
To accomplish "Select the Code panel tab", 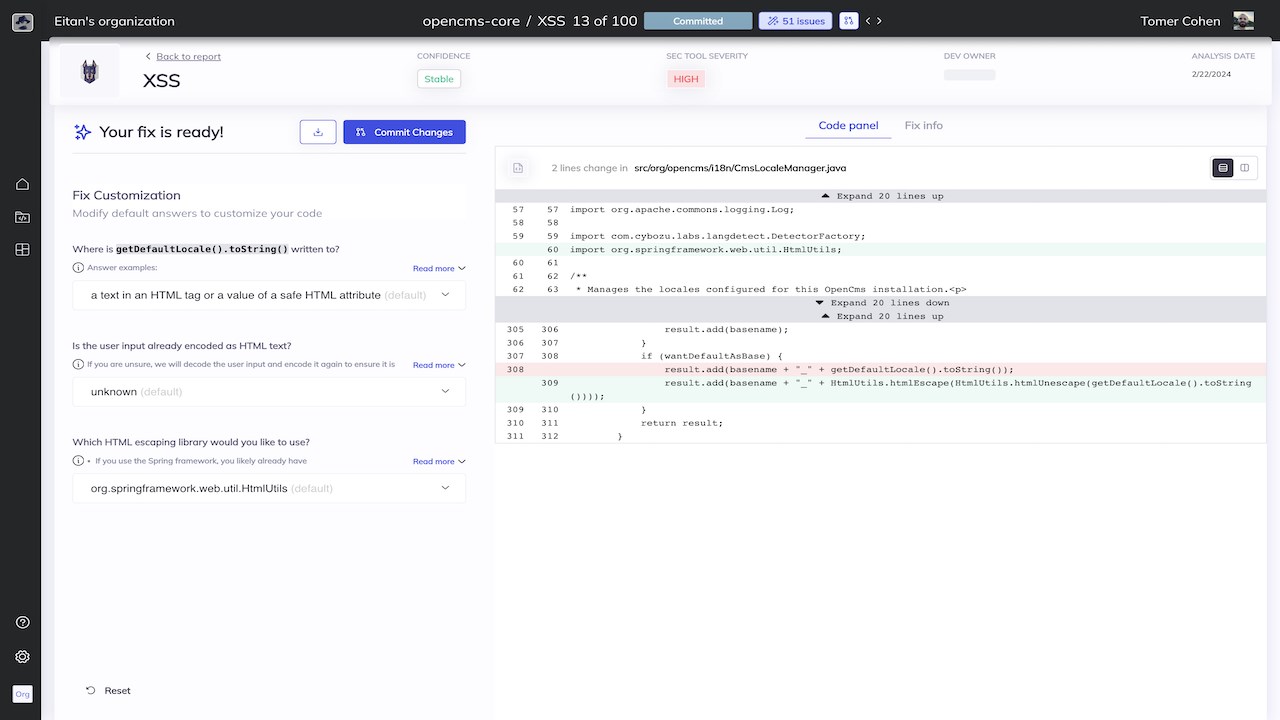I will coord(848,126).
